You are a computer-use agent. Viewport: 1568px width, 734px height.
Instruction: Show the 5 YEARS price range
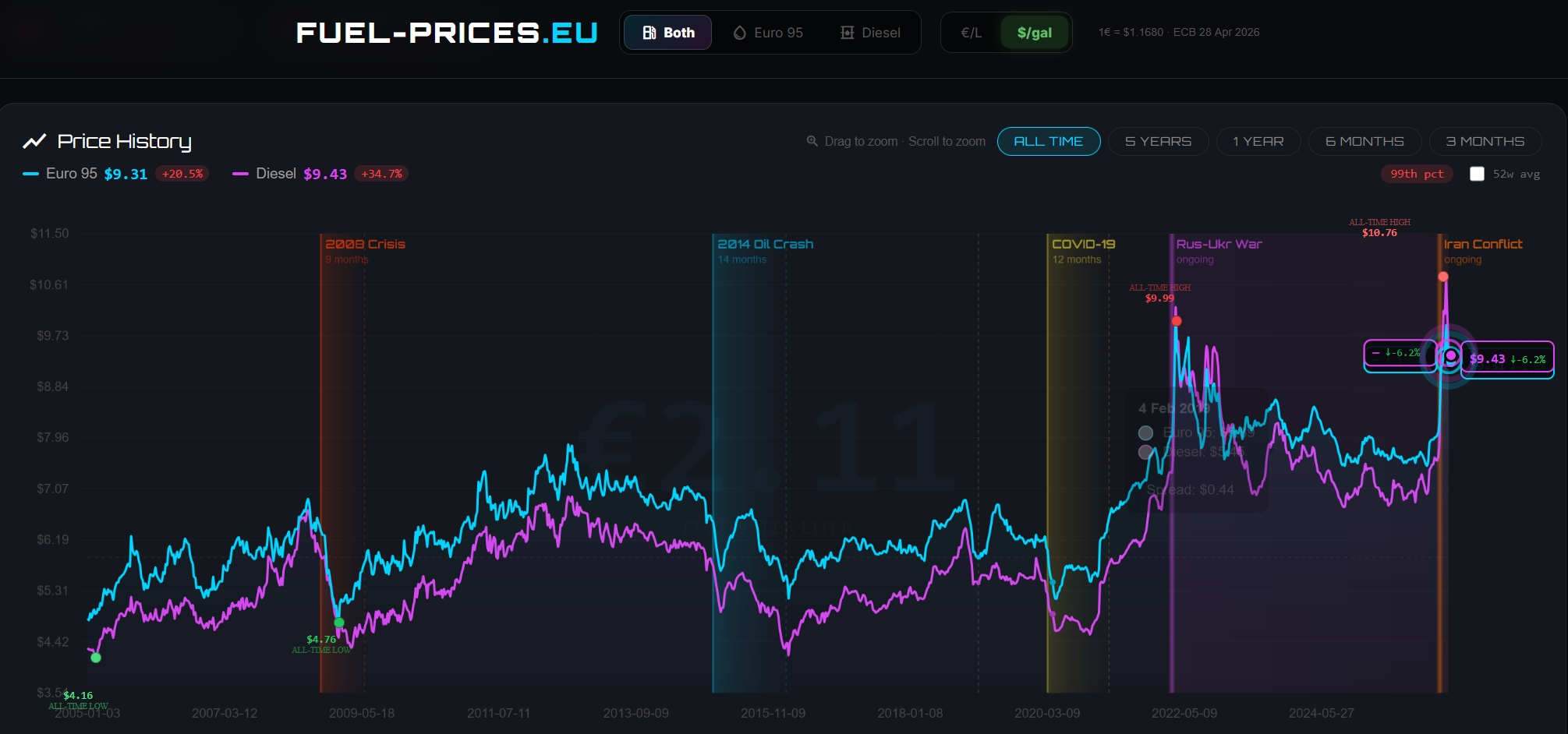click(1159, 141)
